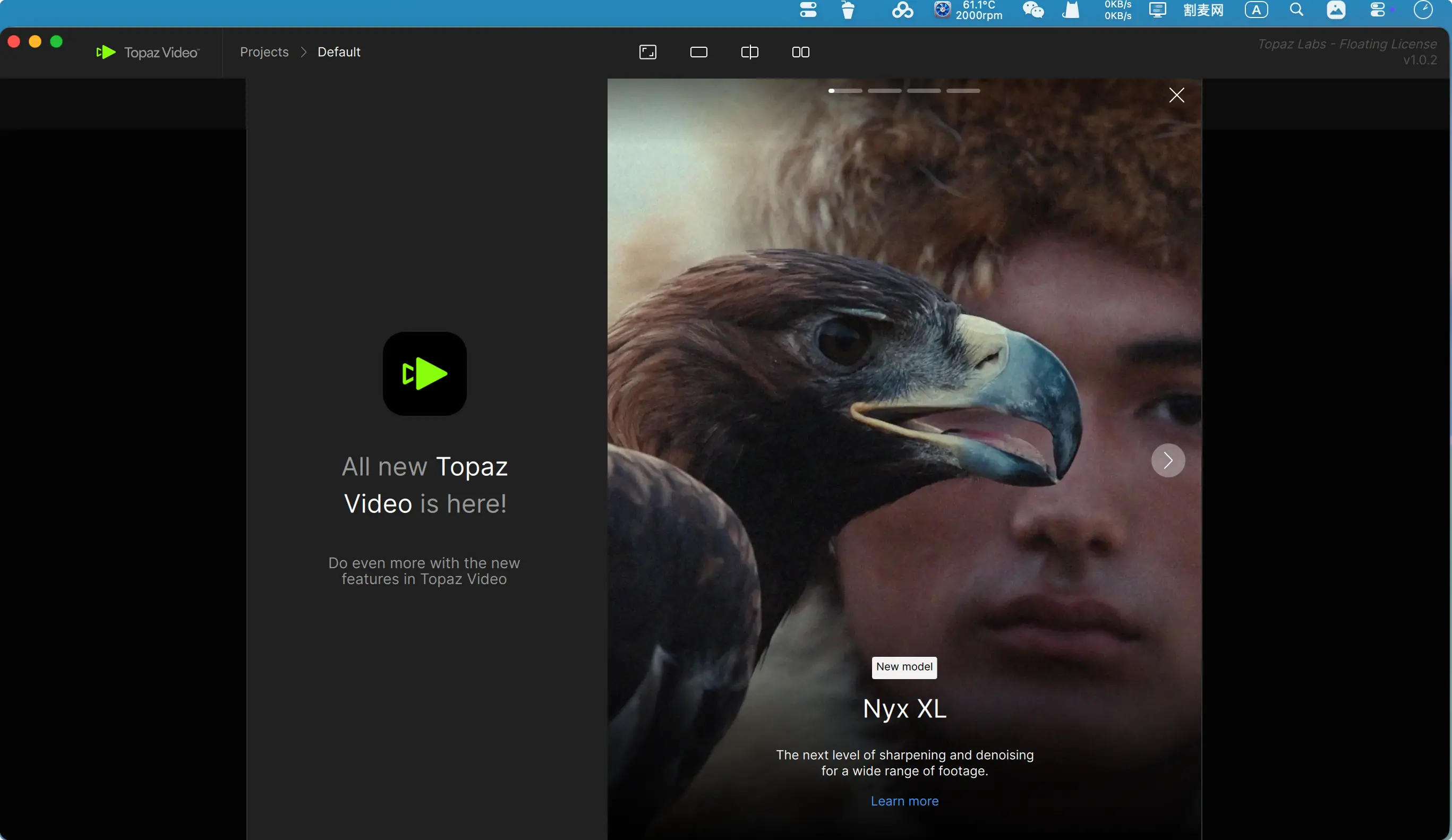Jump to the second slide indicator
Image resolution: width=1452 pixels, height=840 pixels.
[884, 91]
